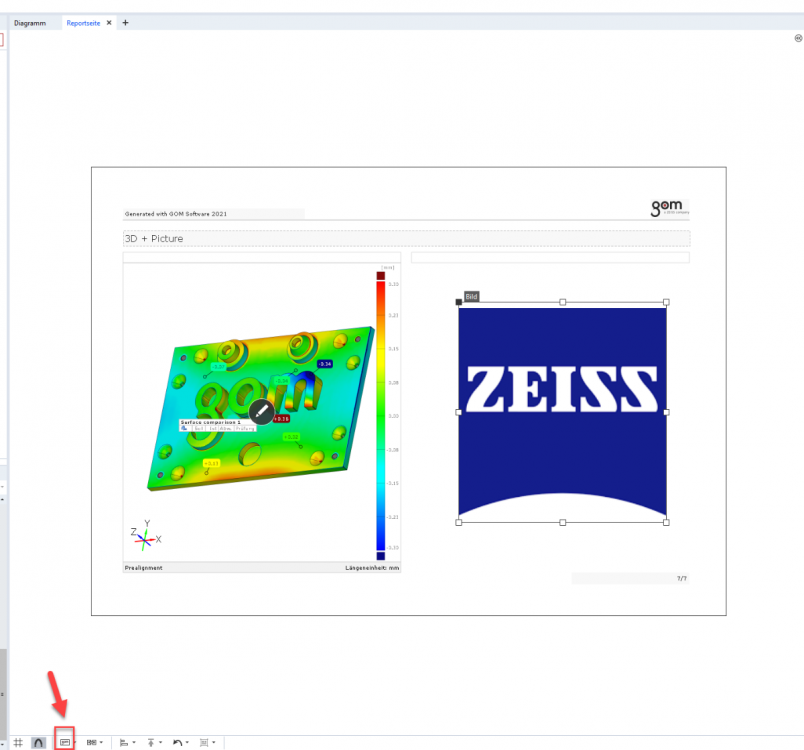
Task: Open the group elements dropdown arrow
Action: pos(101,742)
